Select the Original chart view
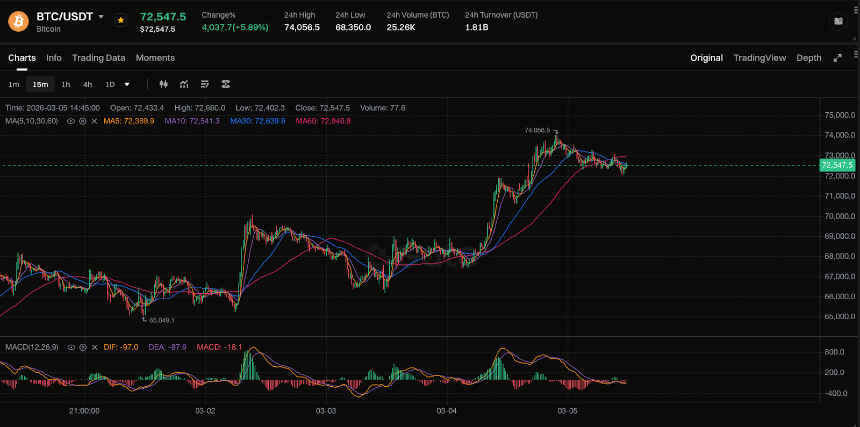Viewport: 860px width, 427px height. (706, 58)
